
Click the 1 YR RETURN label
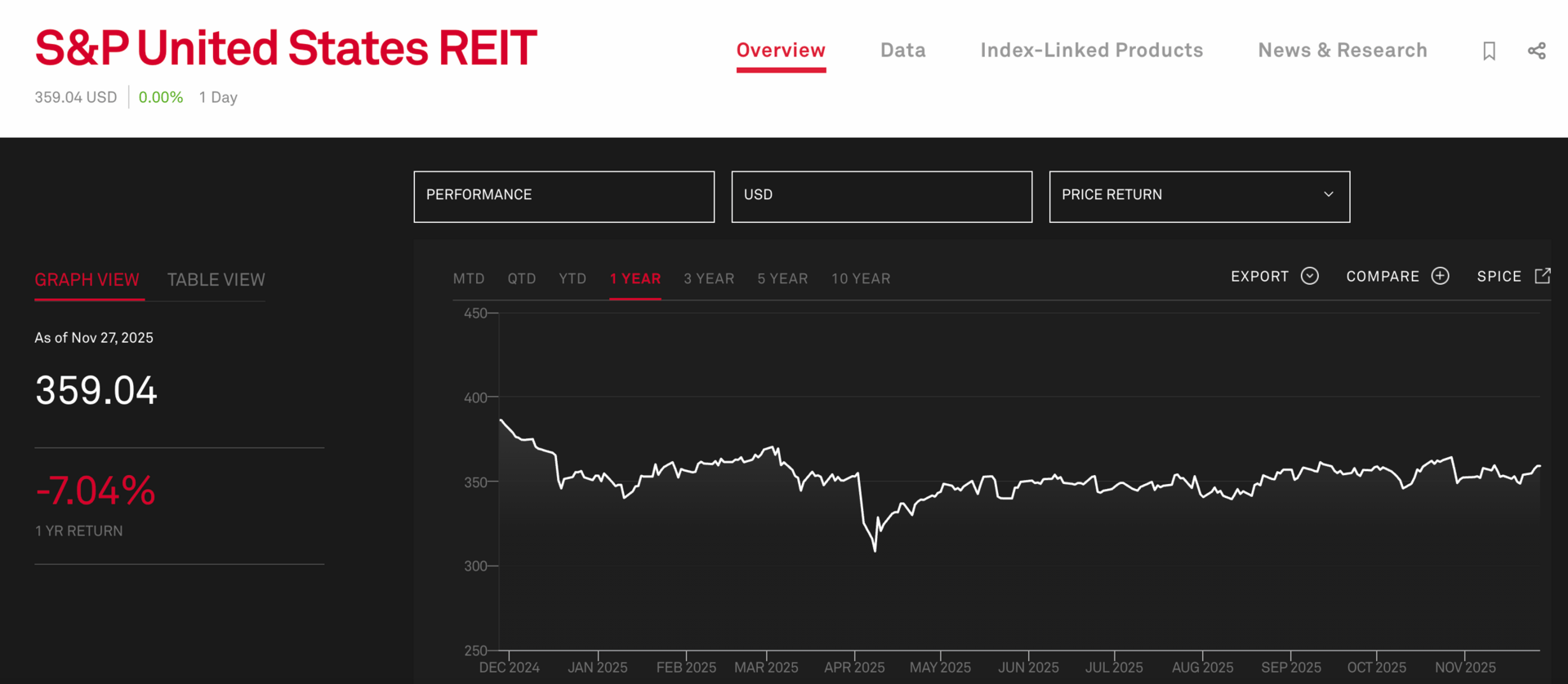78,531
